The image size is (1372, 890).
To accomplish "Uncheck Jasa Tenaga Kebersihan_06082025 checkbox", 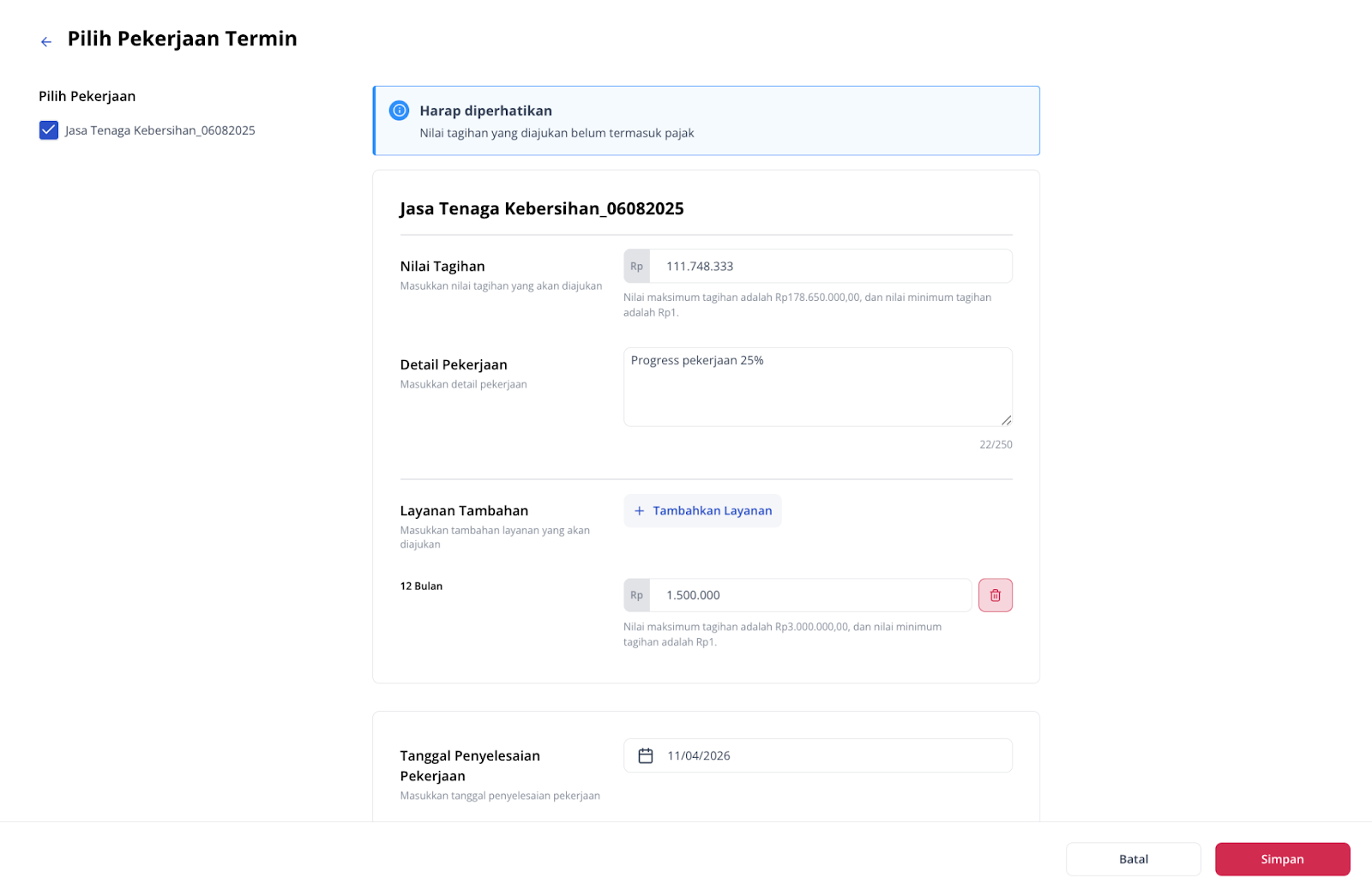I will point(49,130).
